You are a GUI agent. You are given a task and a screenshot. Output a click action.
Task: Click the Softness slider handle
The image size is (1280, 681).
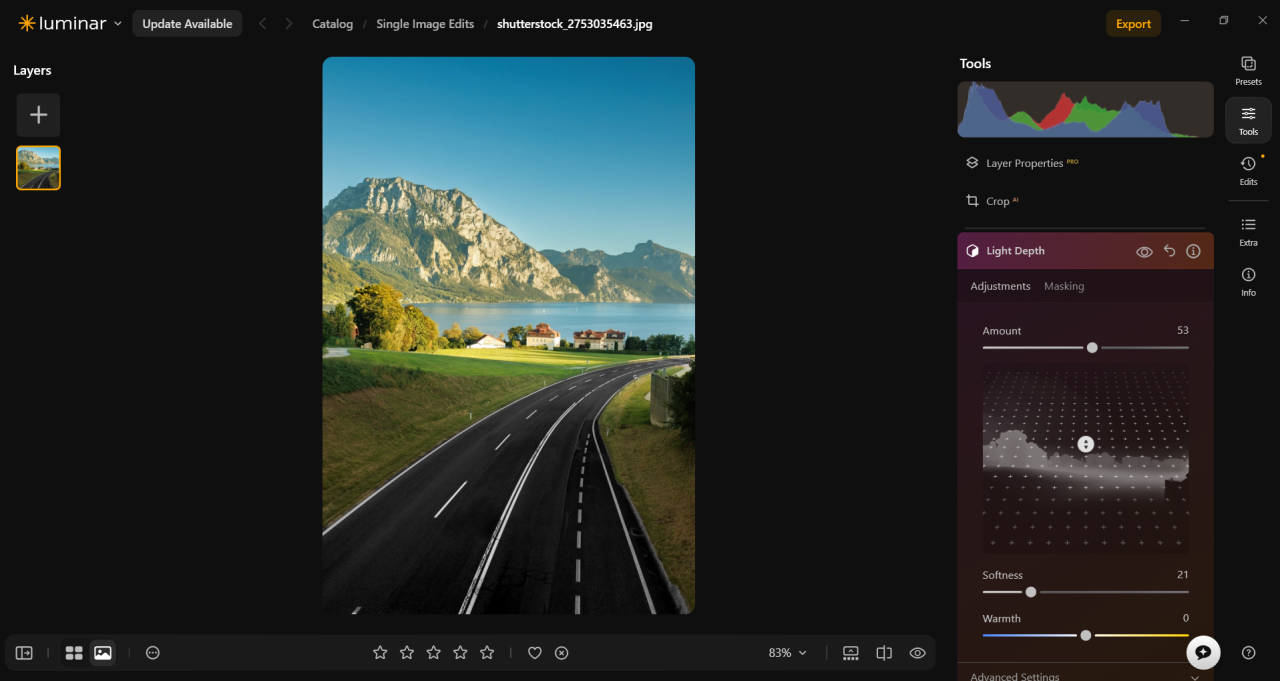1031,592
